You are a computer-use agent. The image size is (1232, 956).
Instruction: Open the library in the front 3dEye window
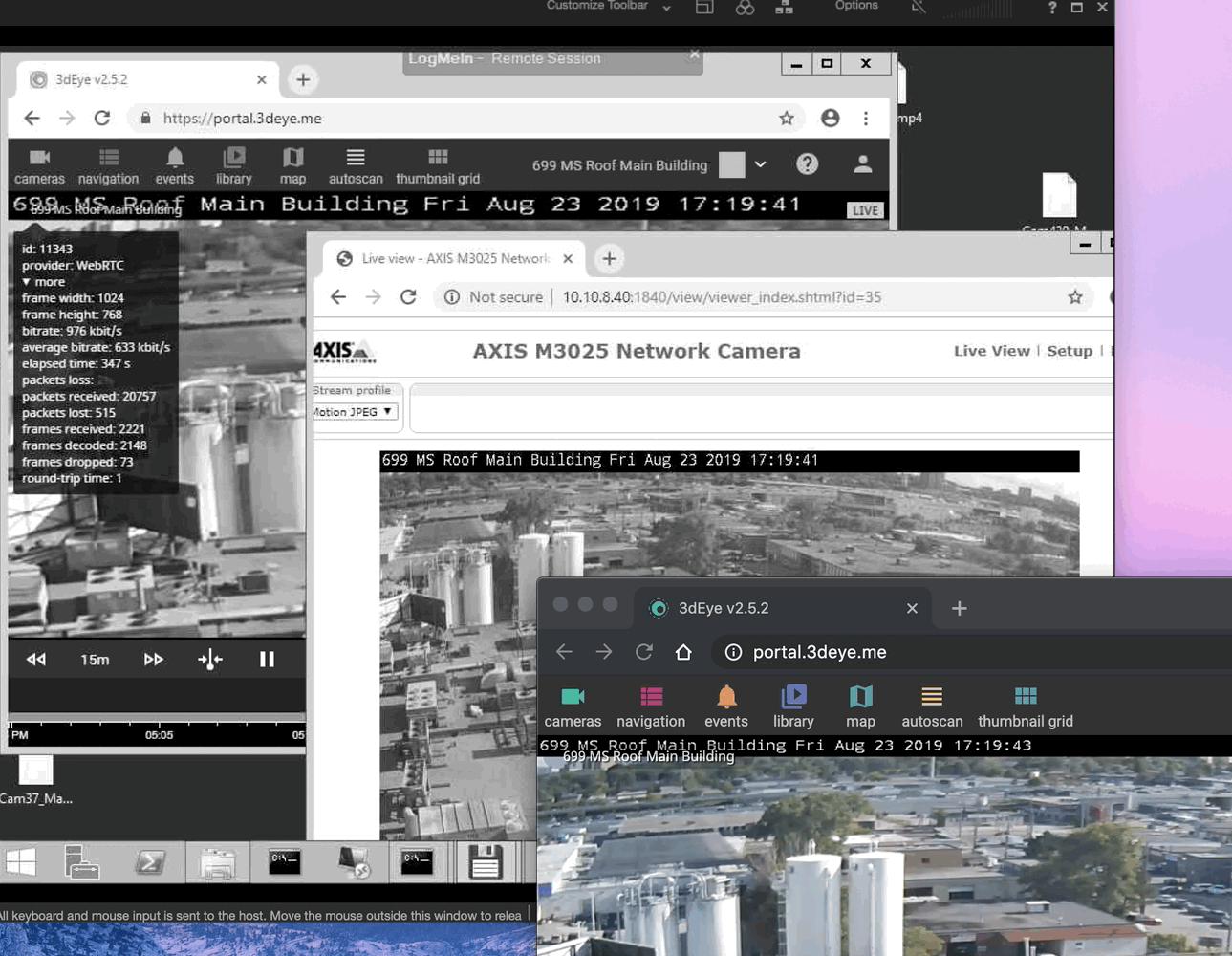pyautogui.click(x=793, y=706)
